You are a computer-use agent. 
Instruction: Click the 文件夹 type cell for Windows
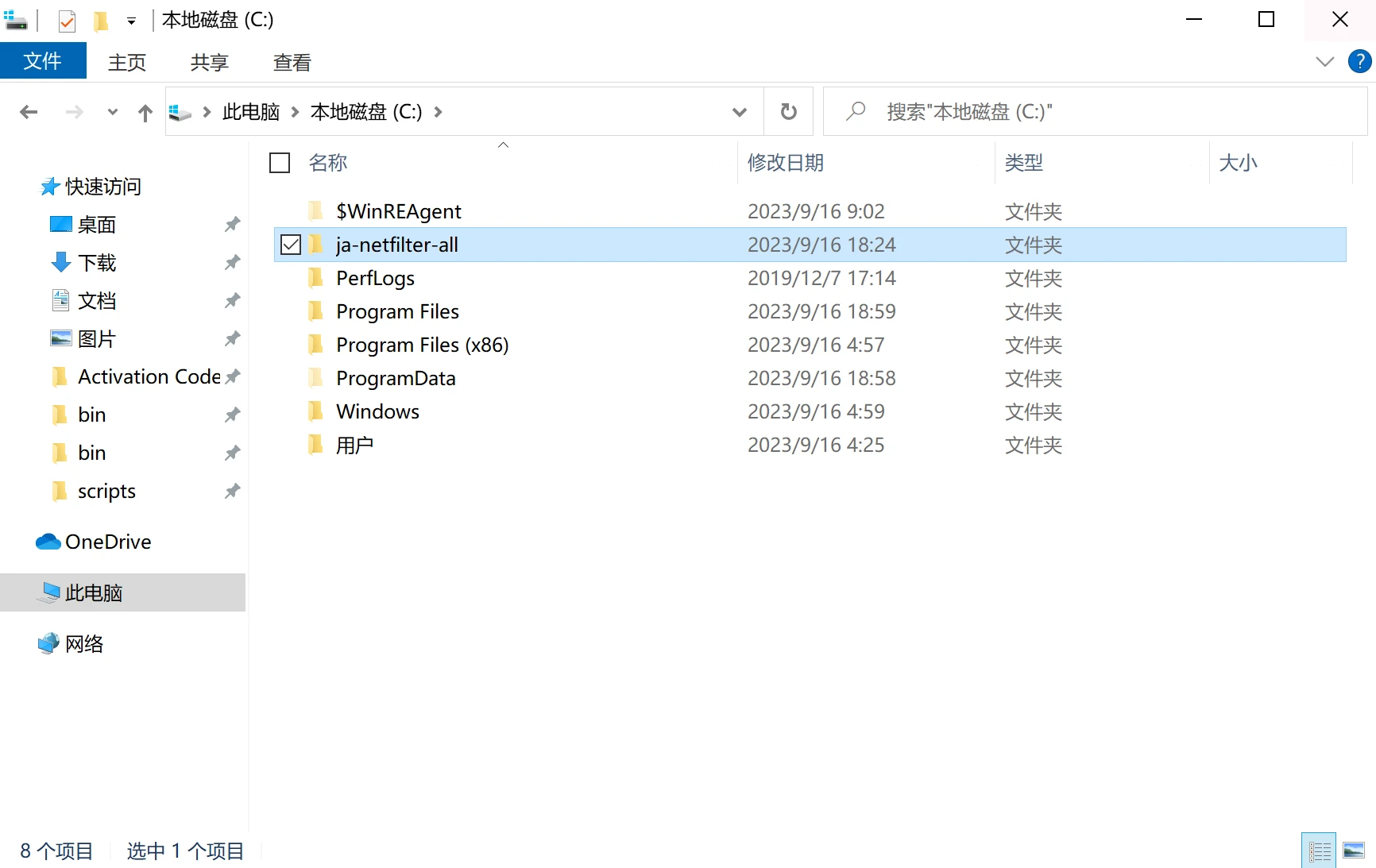[1034, 411]
